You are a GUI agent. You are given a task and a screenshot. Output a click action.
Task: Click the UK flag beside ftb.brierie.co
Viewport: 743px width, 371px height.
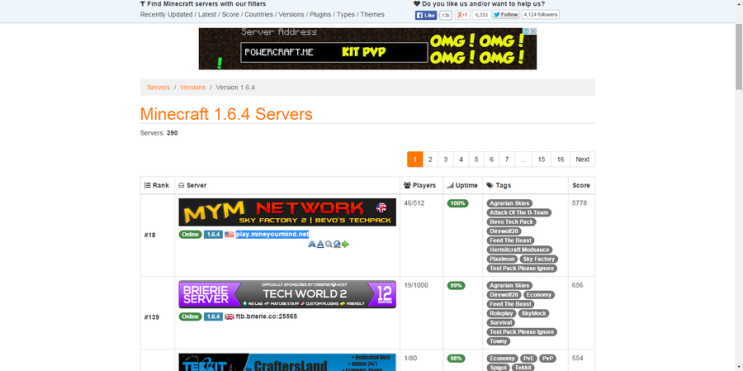click(x=229, y=317)
